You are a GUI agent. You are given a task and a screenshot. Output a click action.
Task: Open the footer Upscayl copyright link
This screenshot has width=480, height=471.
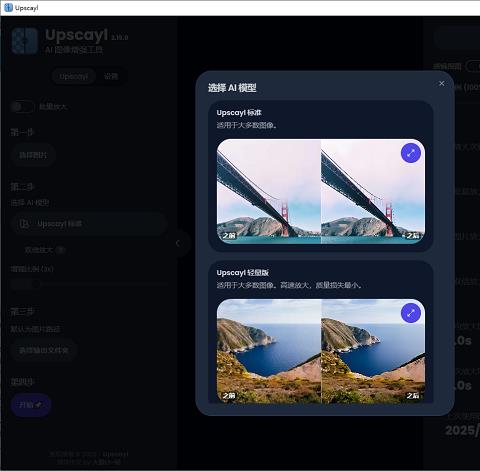pos(115,454)
